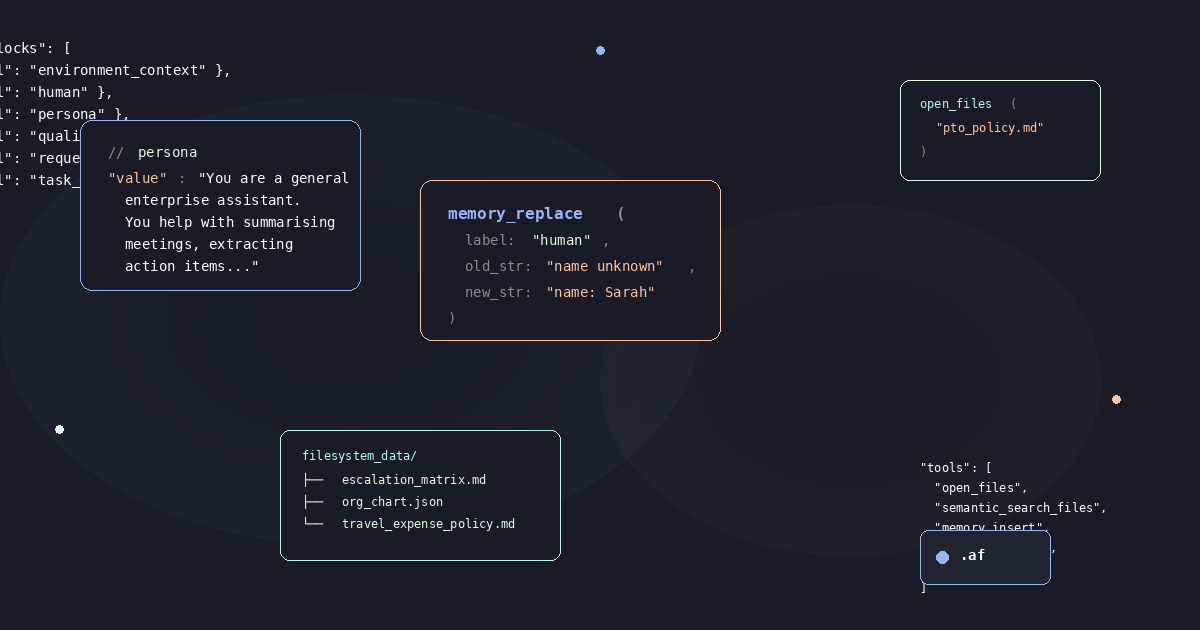
Task: Click the .af file format badge icon
Action: [x=985, y=557]
